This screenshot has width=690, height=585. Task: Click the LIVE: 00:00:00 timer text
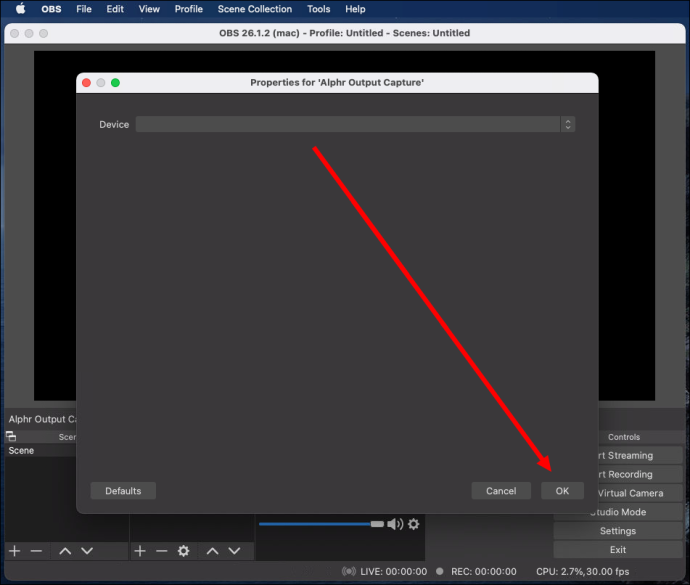click(393, 571)
